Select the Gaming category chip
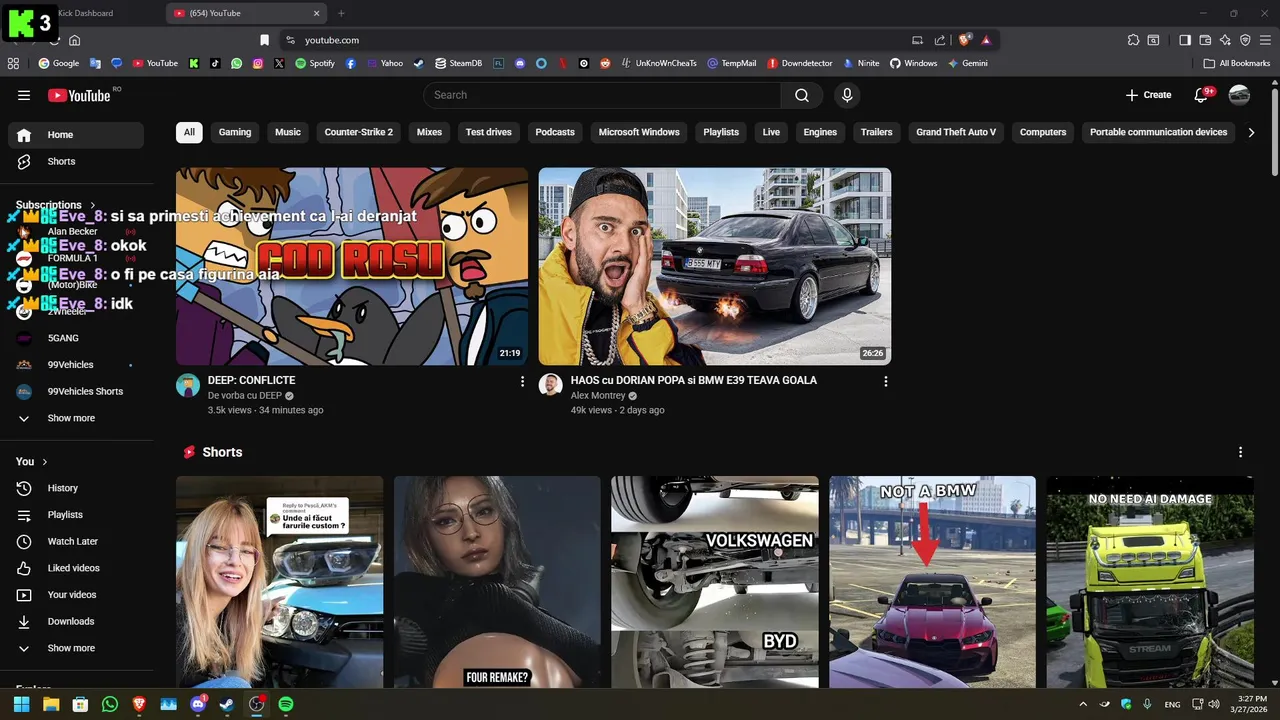This screenshot has width=1280, height=720. [x=235, y=132]
